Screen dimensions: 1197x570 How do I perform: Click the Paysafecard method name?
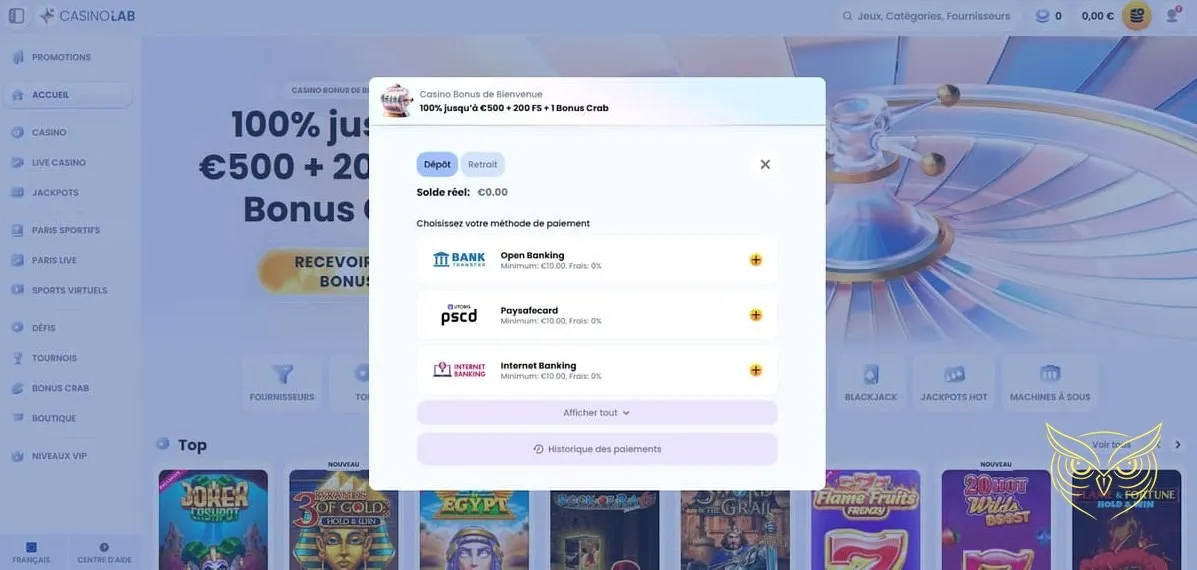(529, 311)
